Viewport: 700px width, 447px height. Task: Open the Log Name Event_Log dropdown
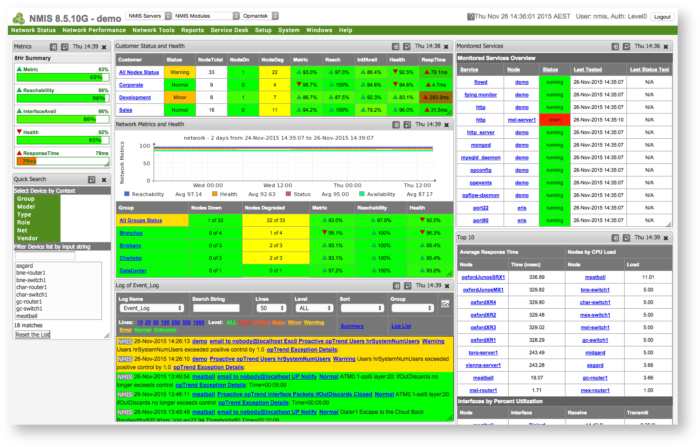click(x=151, y=308)
